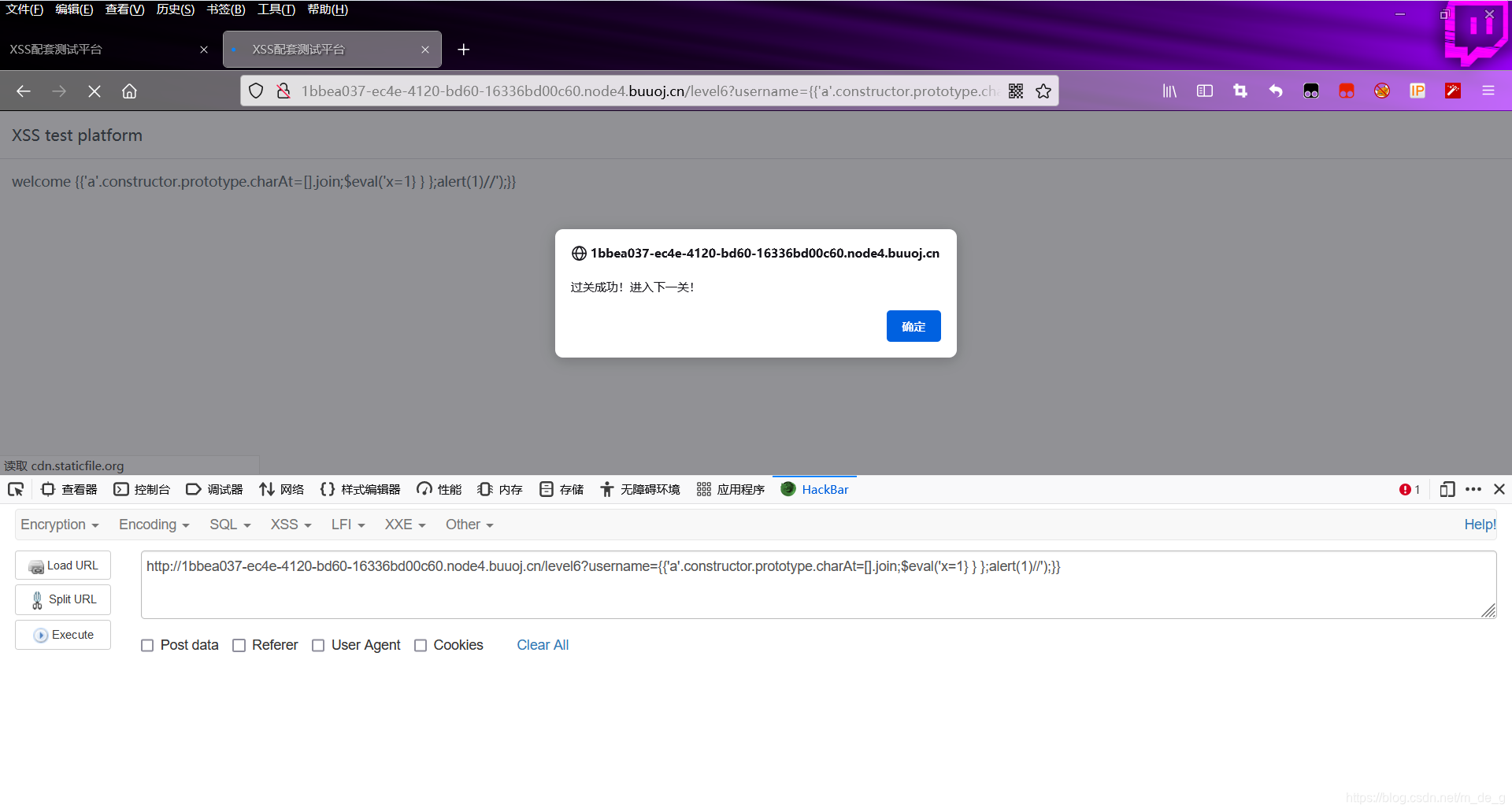Viewport: 1512px width, 812px height.
Task: Open the 历史(S) menu
Action: (x=175, y=9)
